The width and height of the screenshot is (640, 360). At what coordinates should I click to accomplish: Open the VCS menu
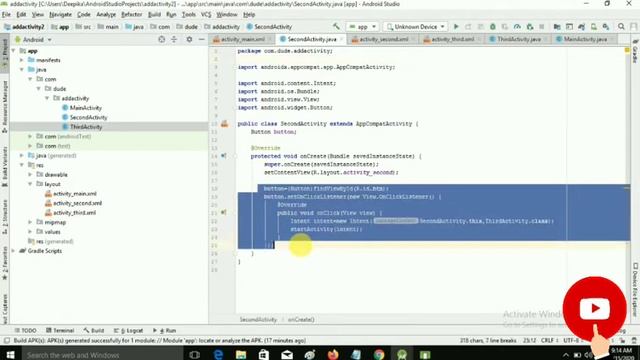(206, 14)
